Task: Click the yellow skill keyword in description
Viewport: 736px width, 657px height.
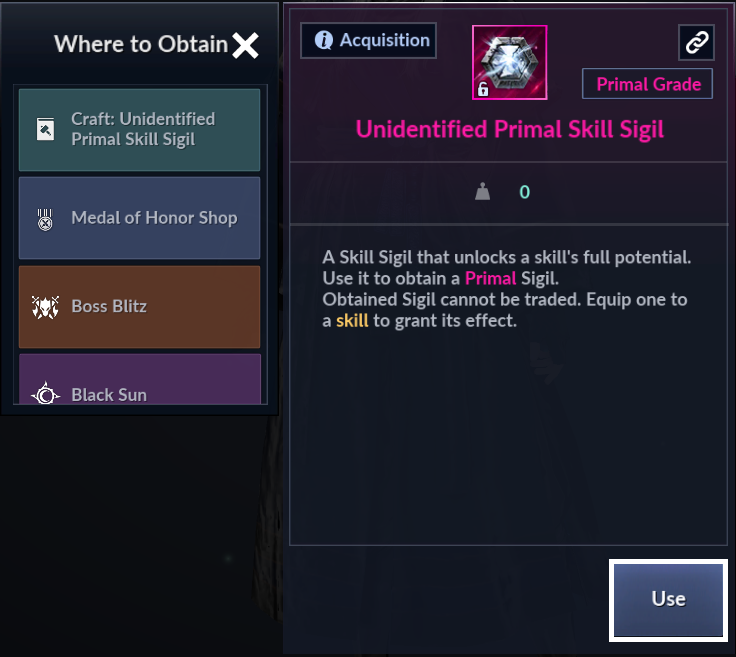Action: click(x=352, y=321)
